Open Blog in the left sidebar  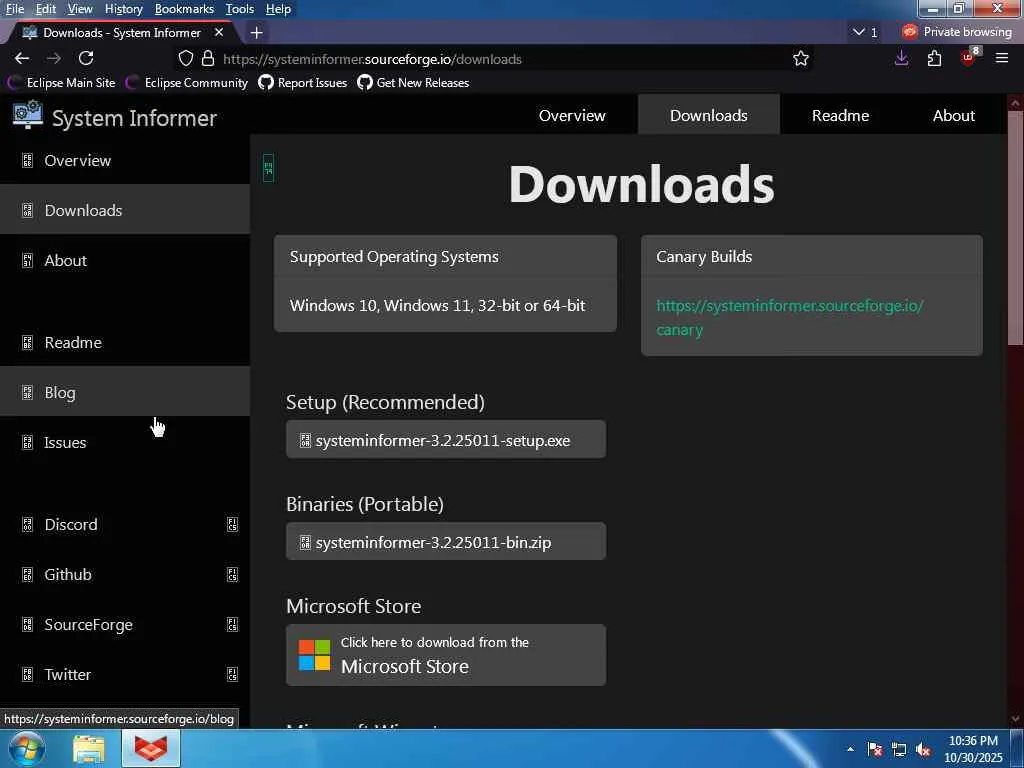(125, 392)
